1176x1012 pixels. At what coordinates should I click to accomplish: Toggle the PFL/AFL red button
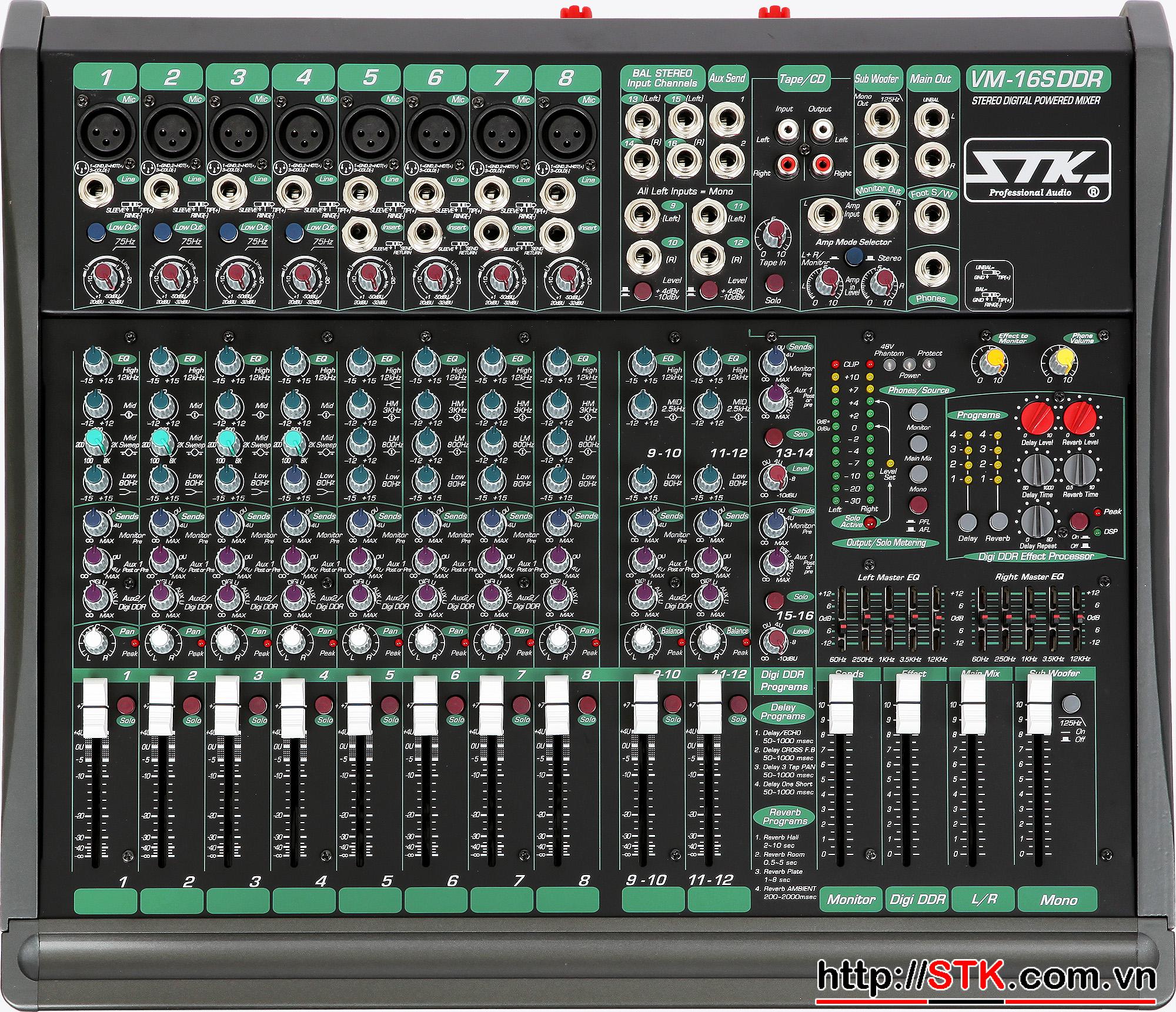pyautogui.click(x=918, y=505)
